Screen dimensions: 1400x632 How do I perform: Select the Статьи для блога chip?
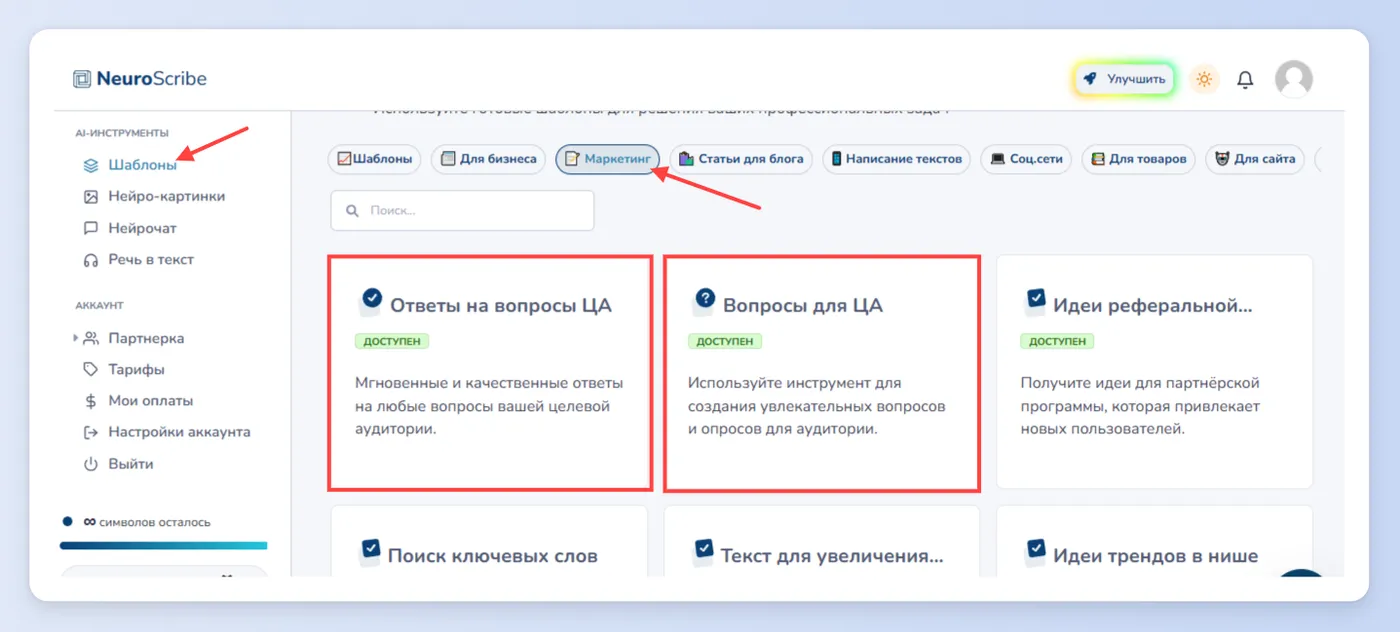(x=741, y=159)
